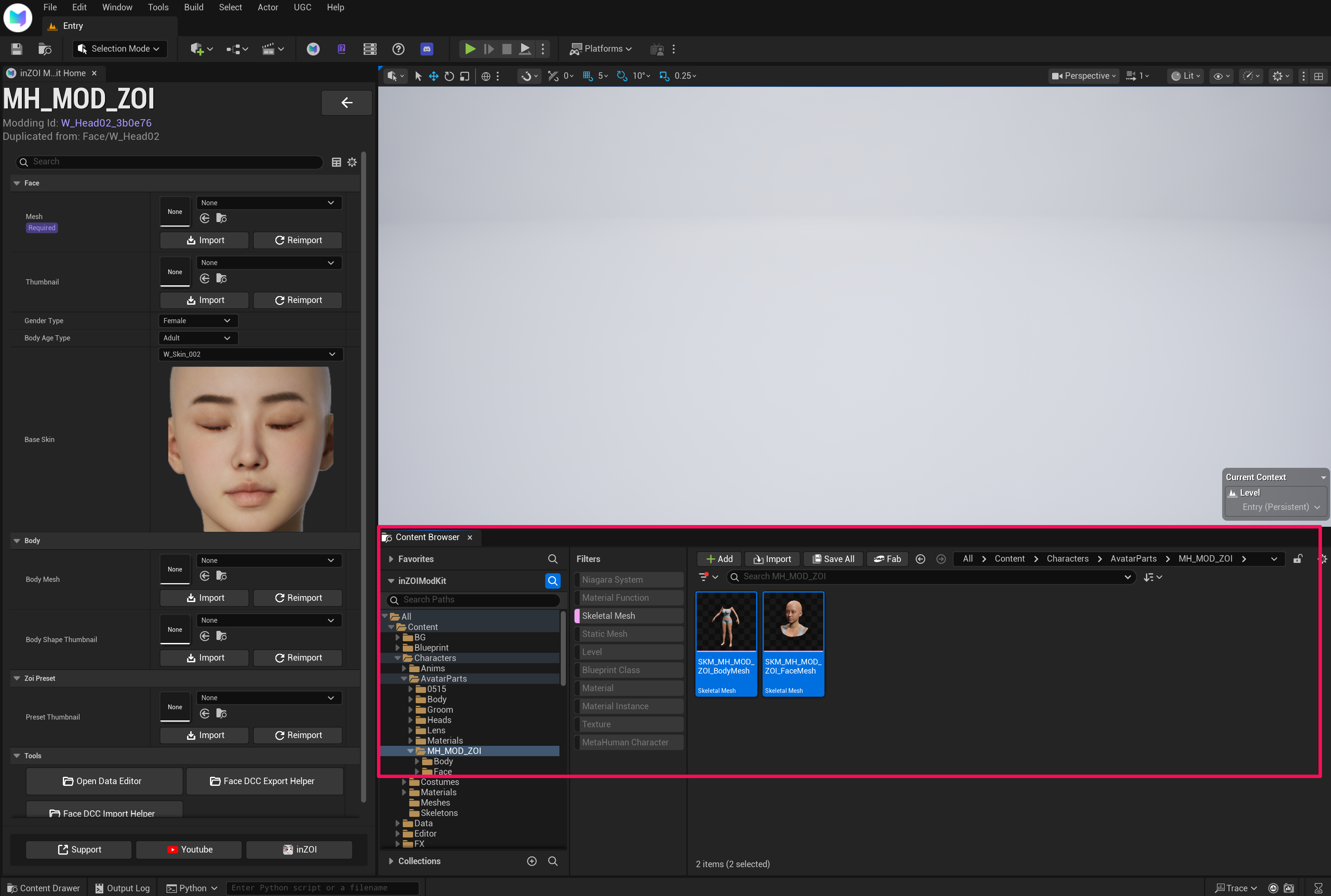Enable the Material Instance filter

[629, 706]
